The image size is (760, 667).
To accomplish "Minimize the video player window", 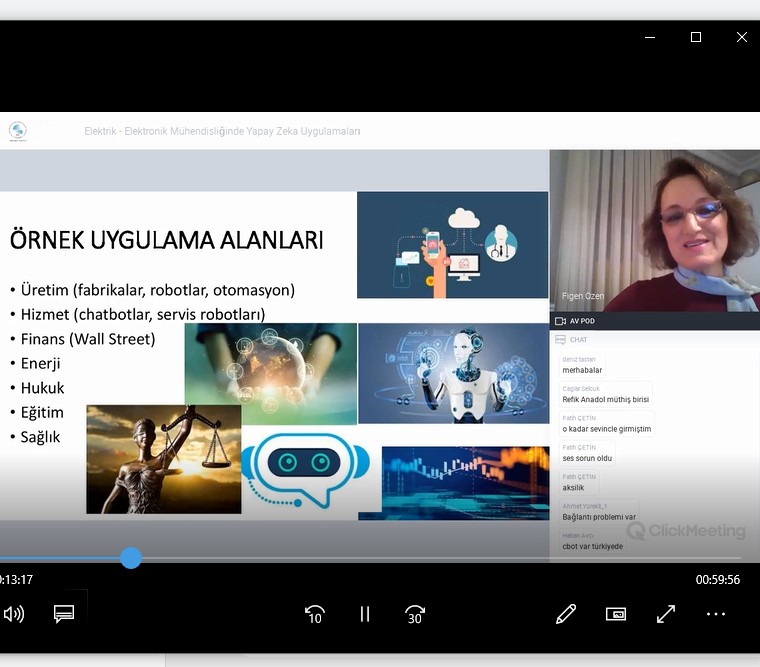I will (650, 37).
